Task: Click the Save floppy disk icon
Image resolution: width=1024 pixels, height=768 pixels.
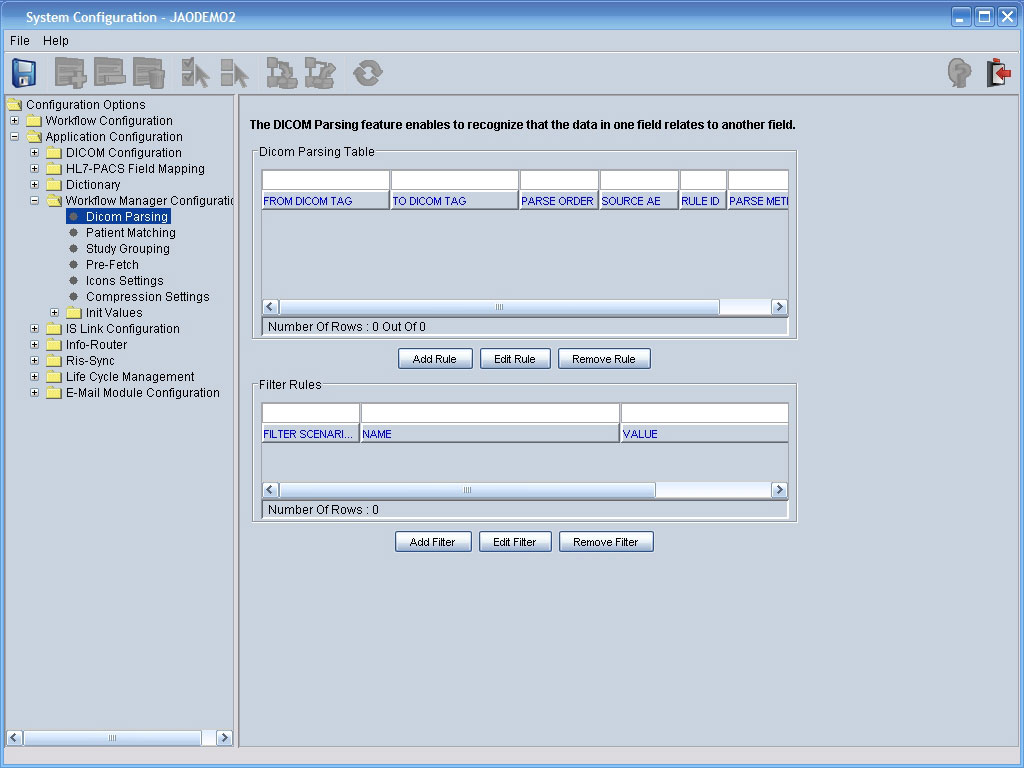Action: (x=24, y=72)
